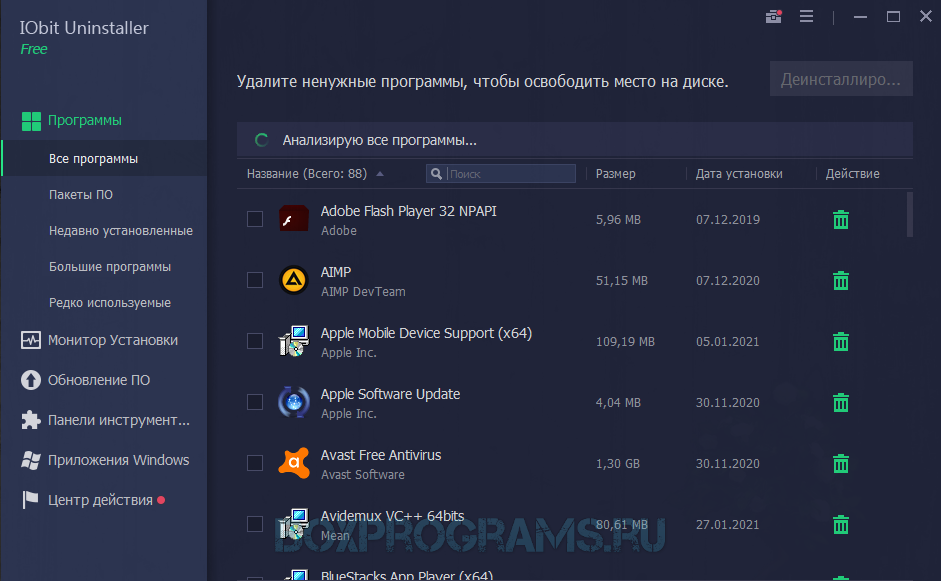Select Apple Mobile Device Support (x64) title
Screen dimensions: 941x581
pos(426,333)
